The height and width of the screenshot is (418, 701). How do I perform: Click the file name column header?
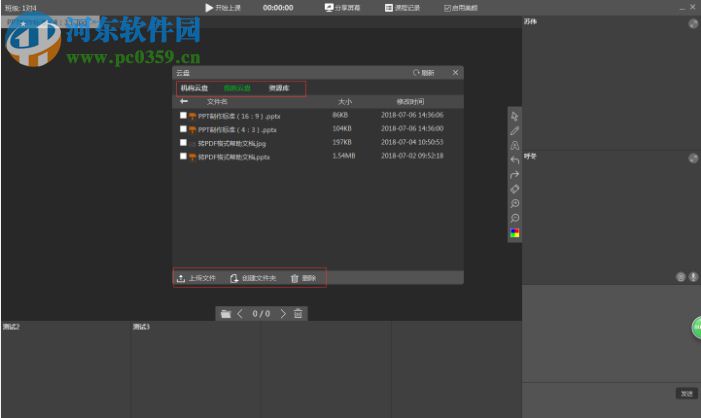217,101
